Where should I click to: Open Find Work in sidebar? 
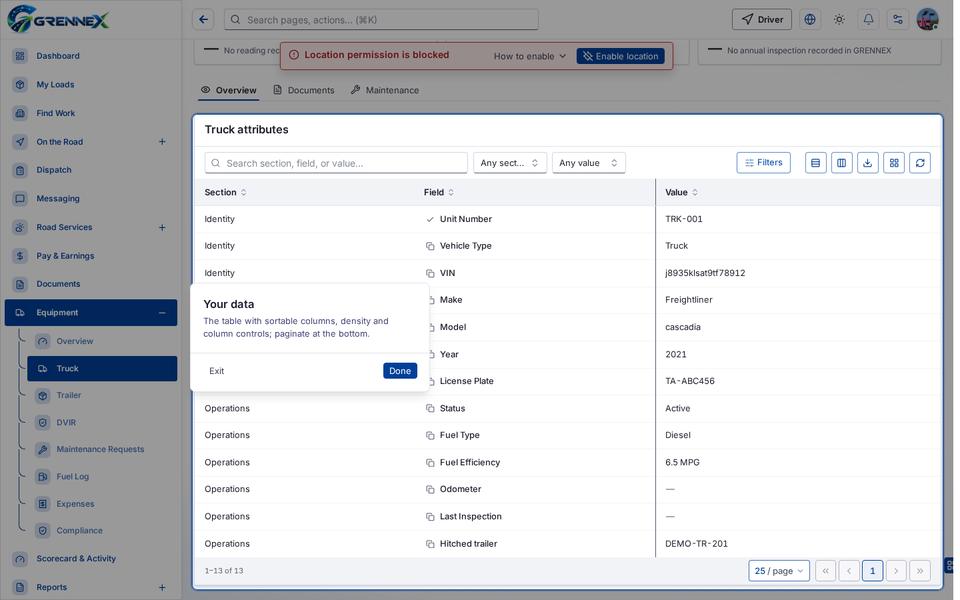tap(91, 113)
